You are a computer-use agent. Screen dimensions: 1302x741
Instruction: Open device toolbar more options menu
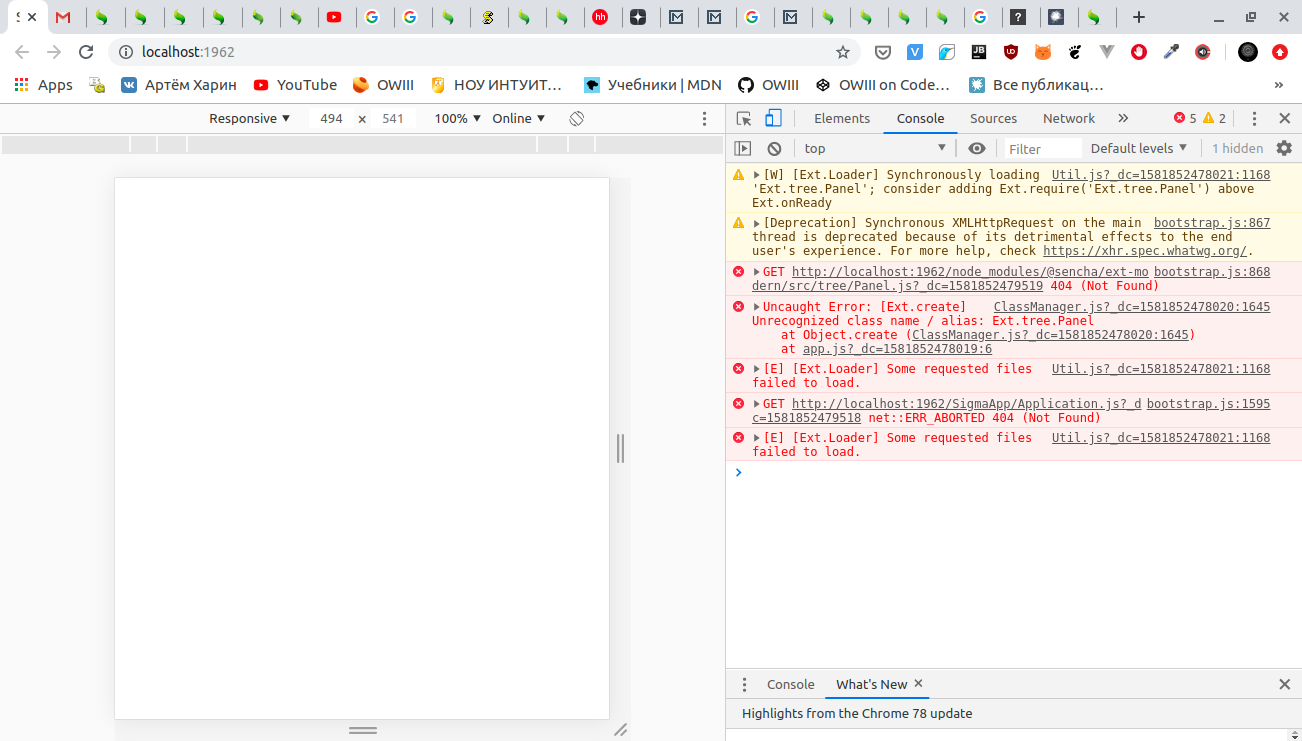click(705, 118)
